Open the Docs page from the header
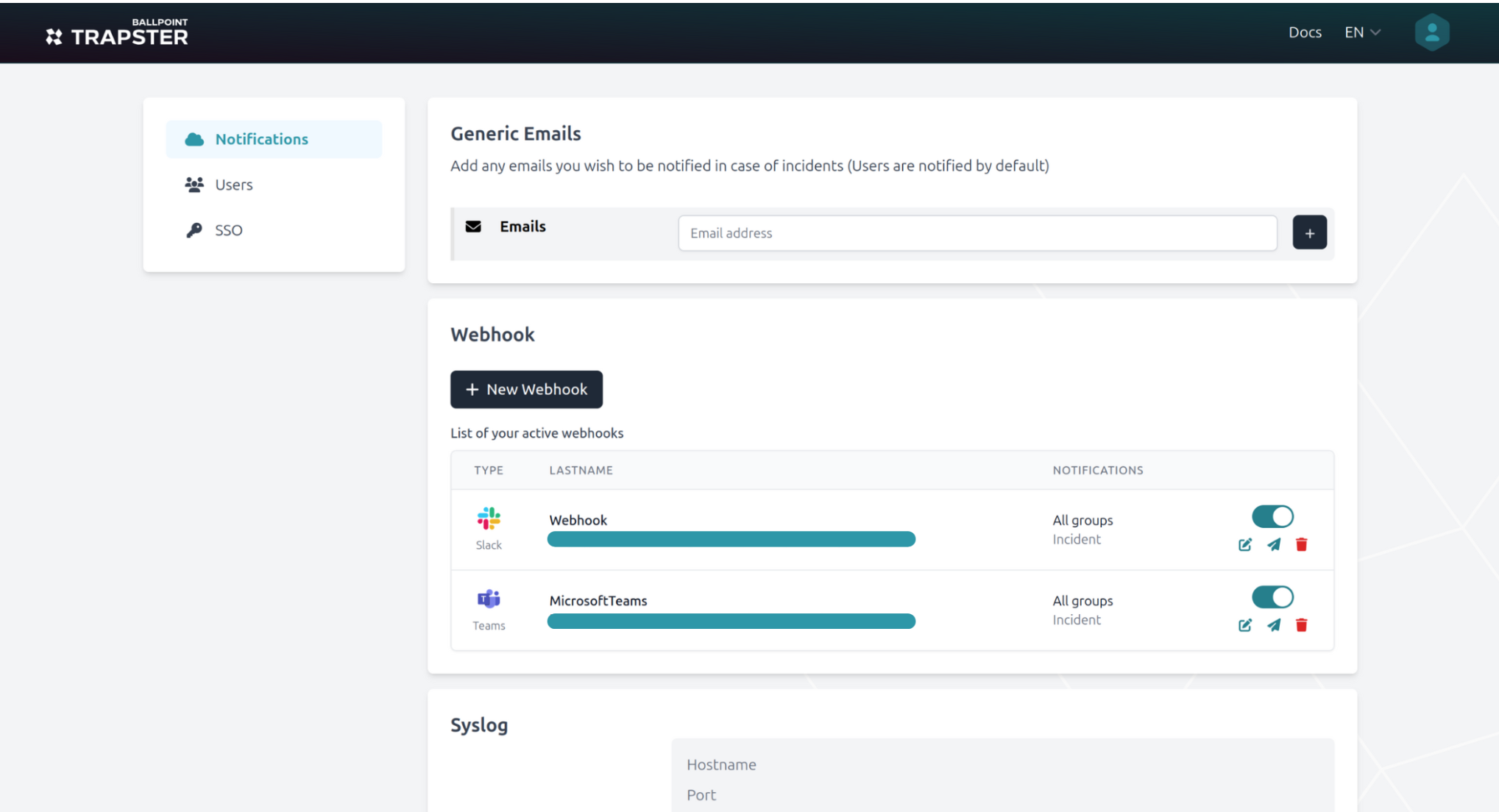This screenshot has width=1499, height=812. click(1305, 32)
